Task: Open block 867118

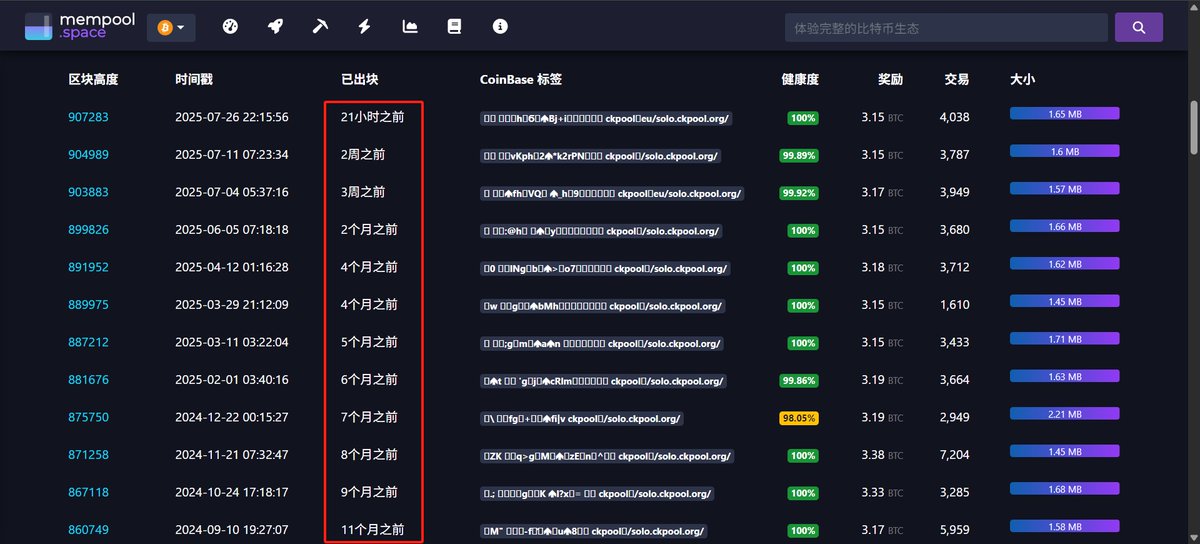Action: 88,492
